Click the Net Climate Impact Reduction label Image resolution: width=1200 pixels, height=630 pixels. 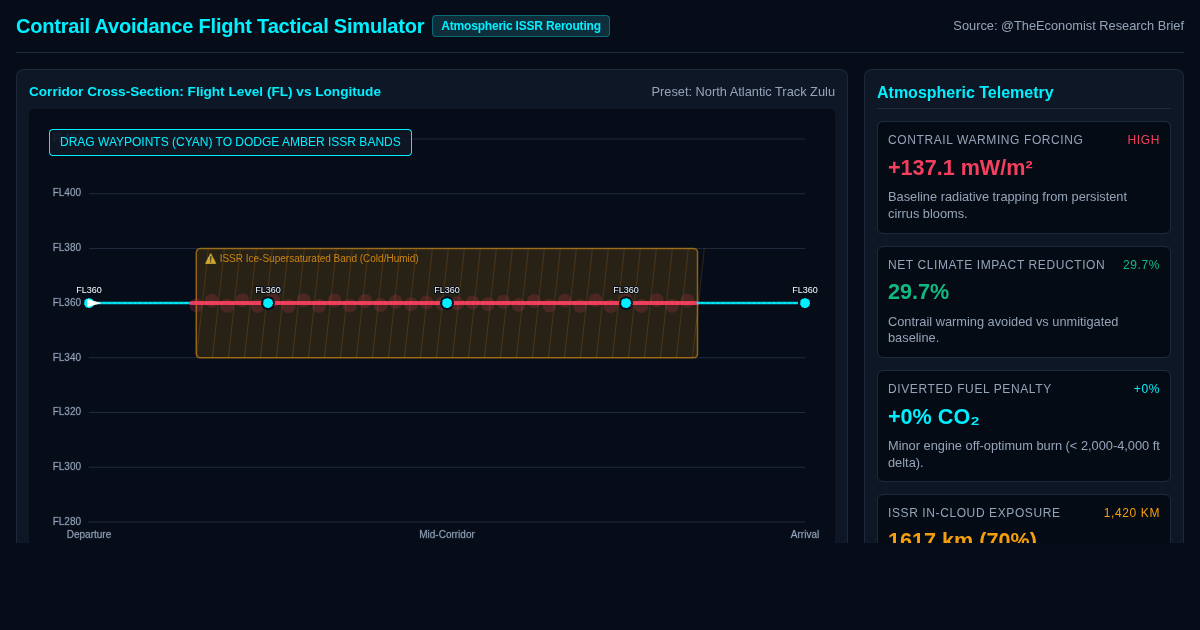[x=996, y=265]
